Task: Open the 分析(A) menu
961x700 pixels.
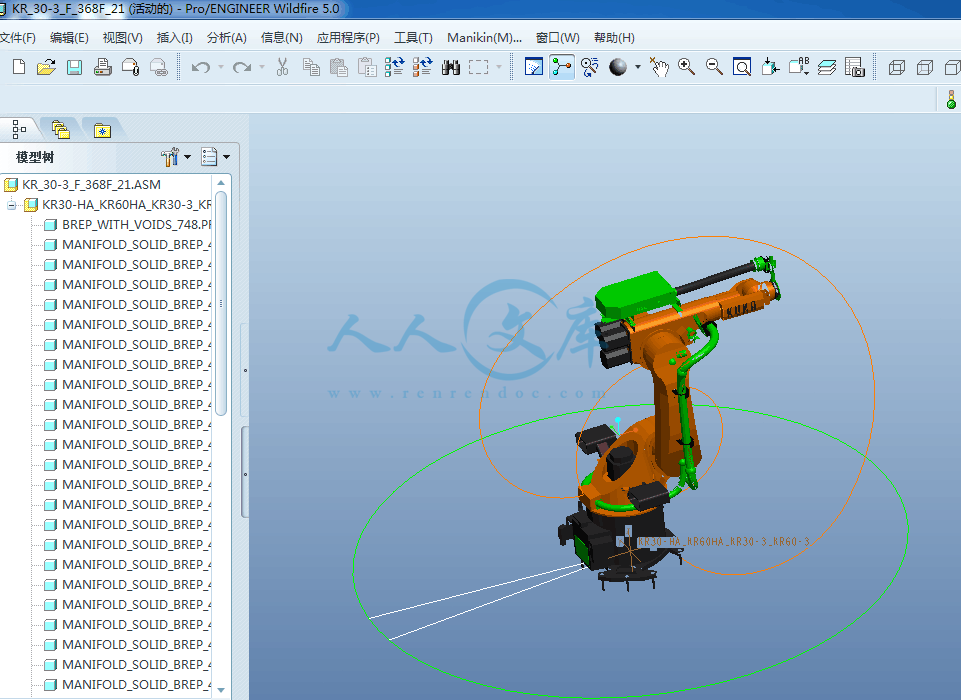Action: (x=226, y=38)
